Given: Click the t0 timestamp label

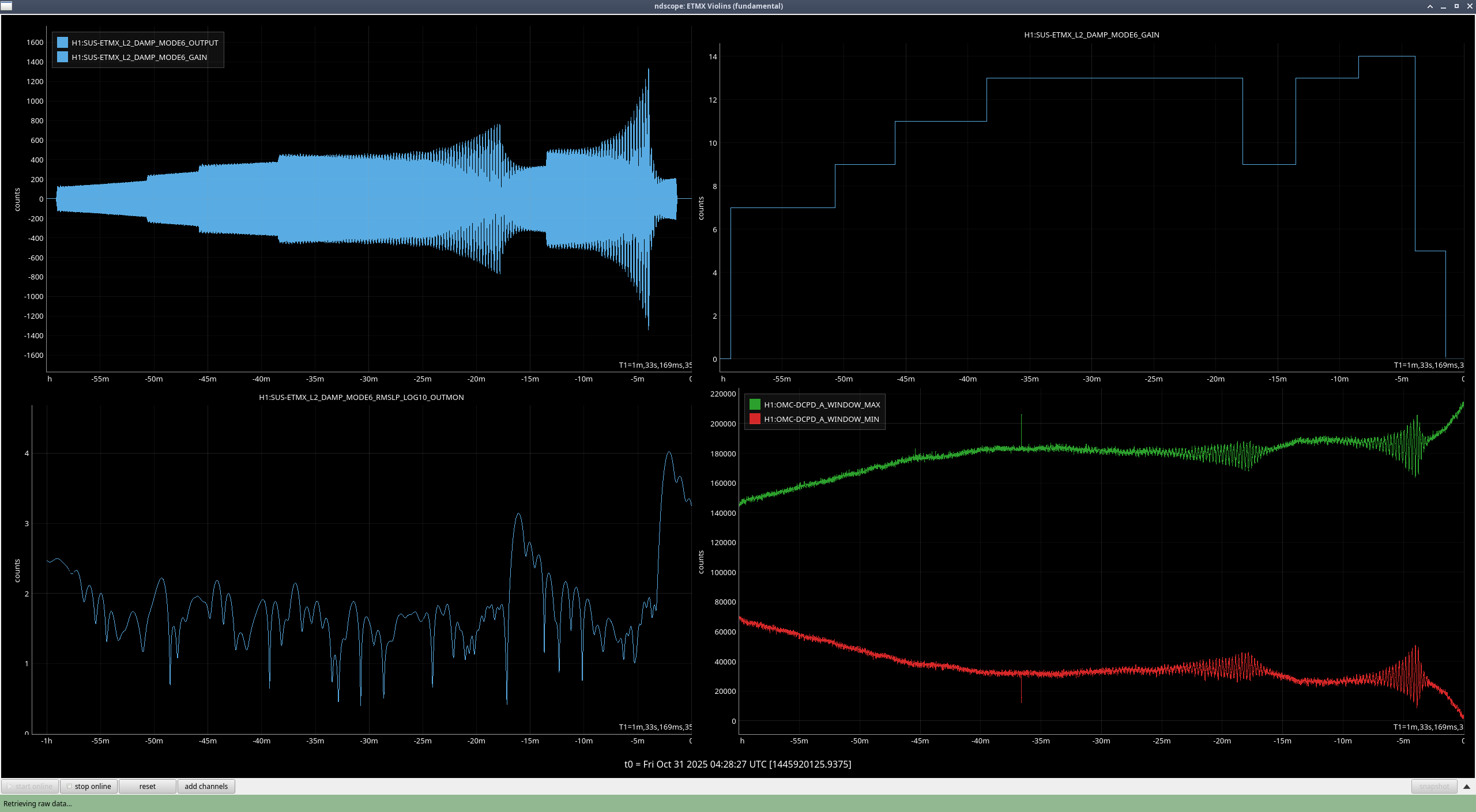Looking at the screenshot, I should [x=737, y=764].
